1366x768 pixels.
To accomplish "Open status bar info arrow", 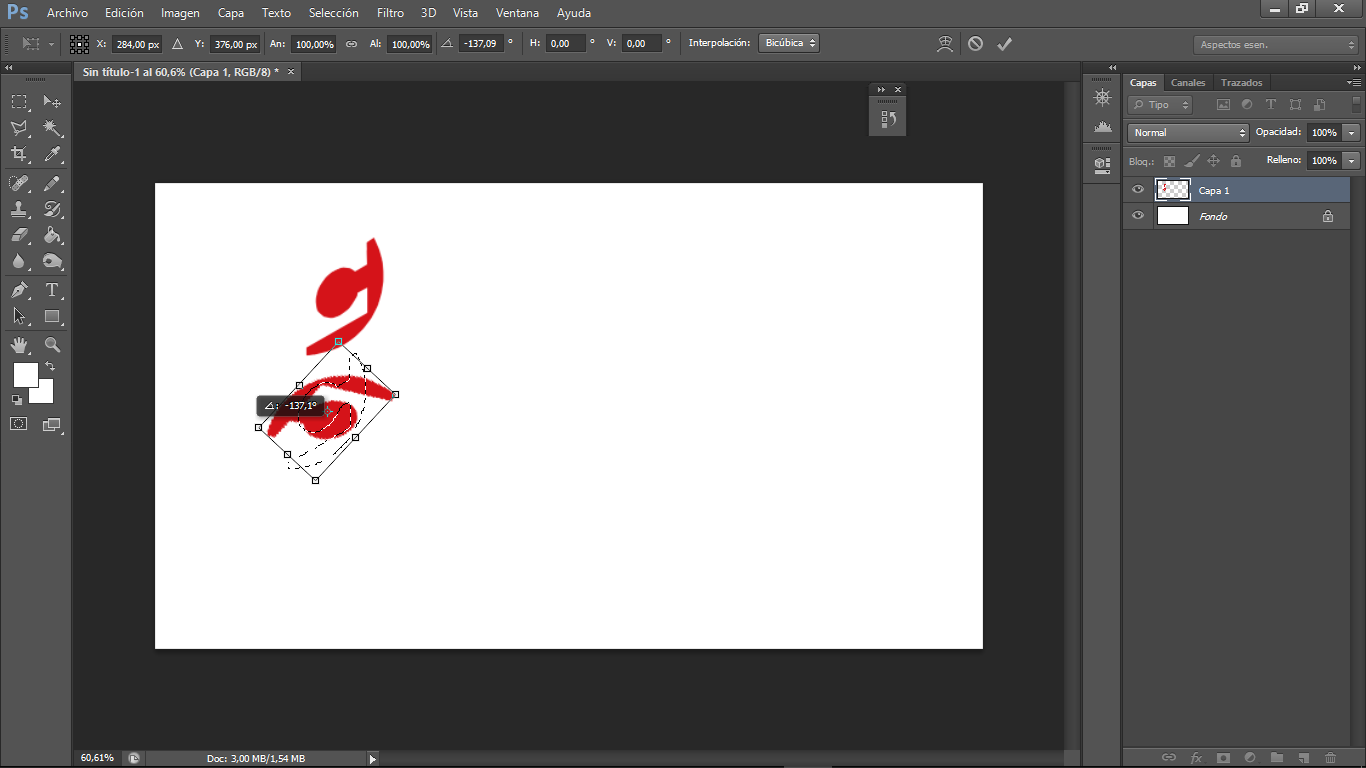I will [373, 759].
